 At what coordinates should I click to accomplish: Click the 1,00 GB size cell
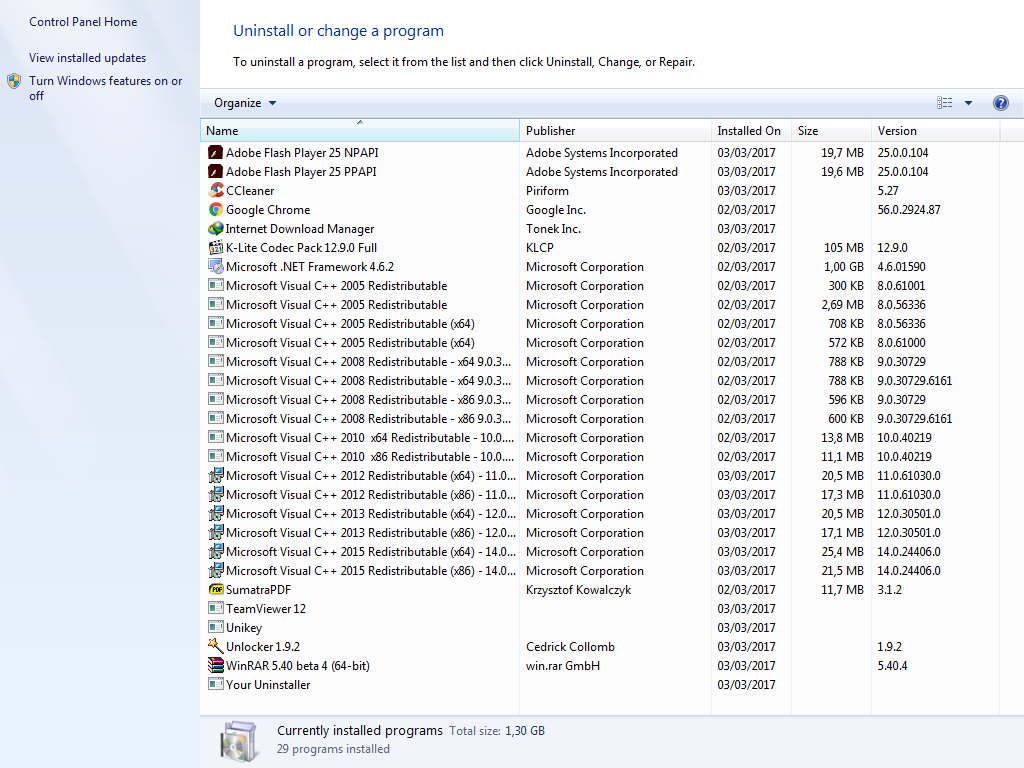(x=844, y=266)
